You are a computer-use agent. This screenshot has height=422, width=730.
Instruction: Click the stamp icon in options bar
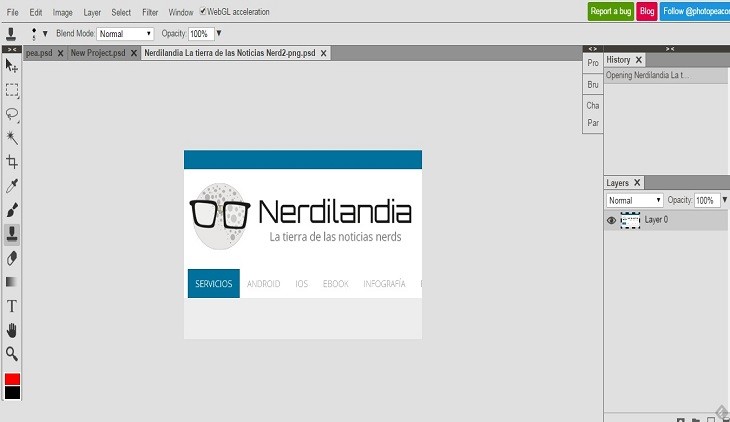pyautogui.click(x=11, y=34)
